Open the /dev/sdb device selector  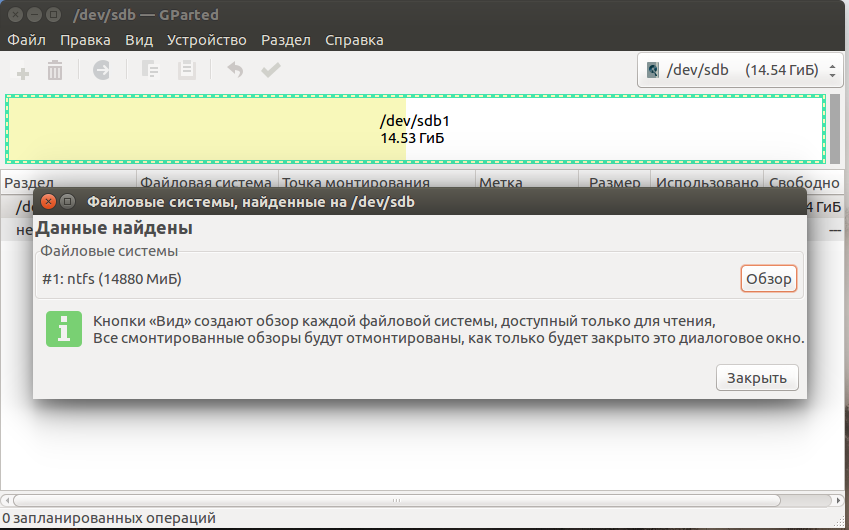click(740, 70)
